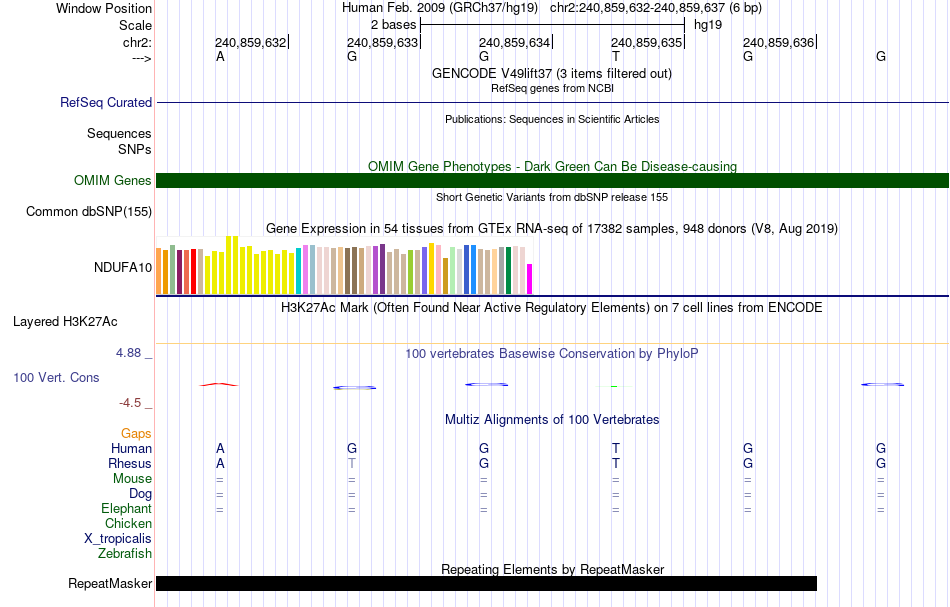950x607 pixels.
Task: Open the OMIM Genes track label
Action: pyautogui.click(x=112, y=181)
